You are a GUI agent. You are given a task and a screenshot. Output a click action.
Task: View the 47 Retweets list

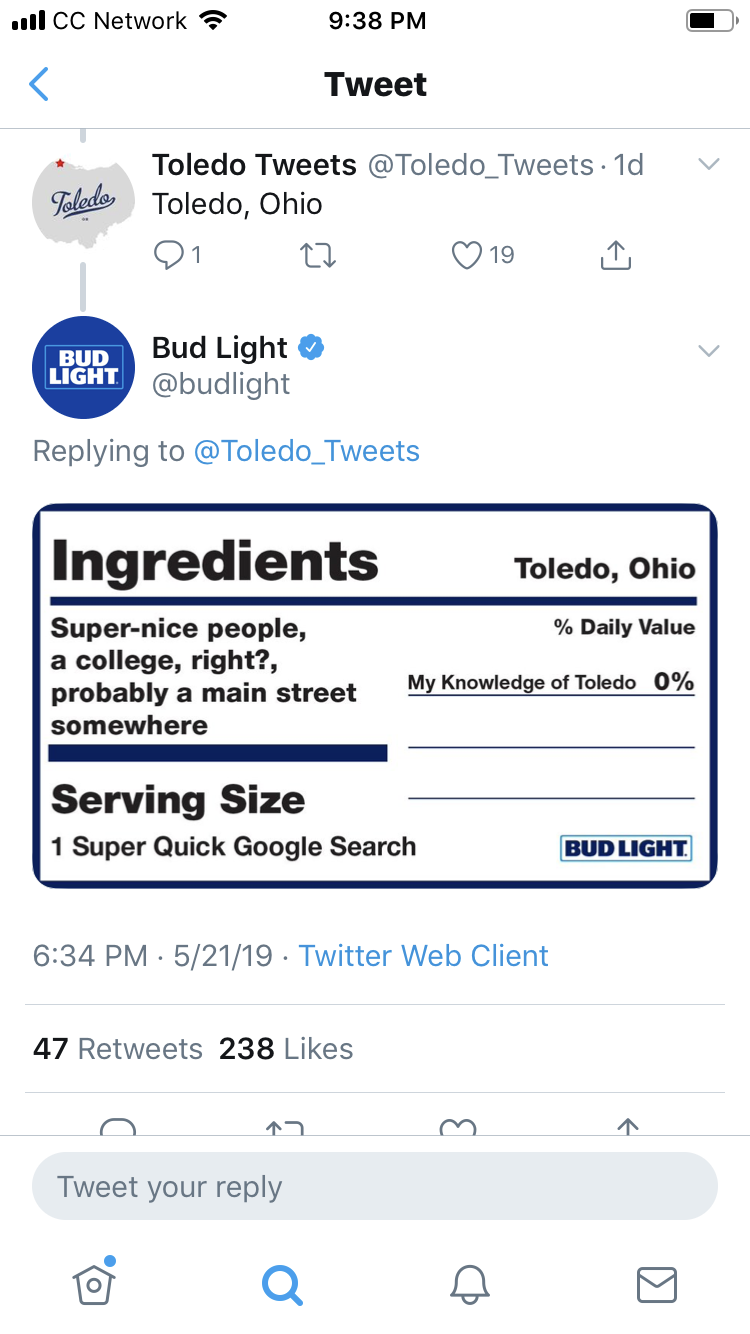coord(118,1049)
